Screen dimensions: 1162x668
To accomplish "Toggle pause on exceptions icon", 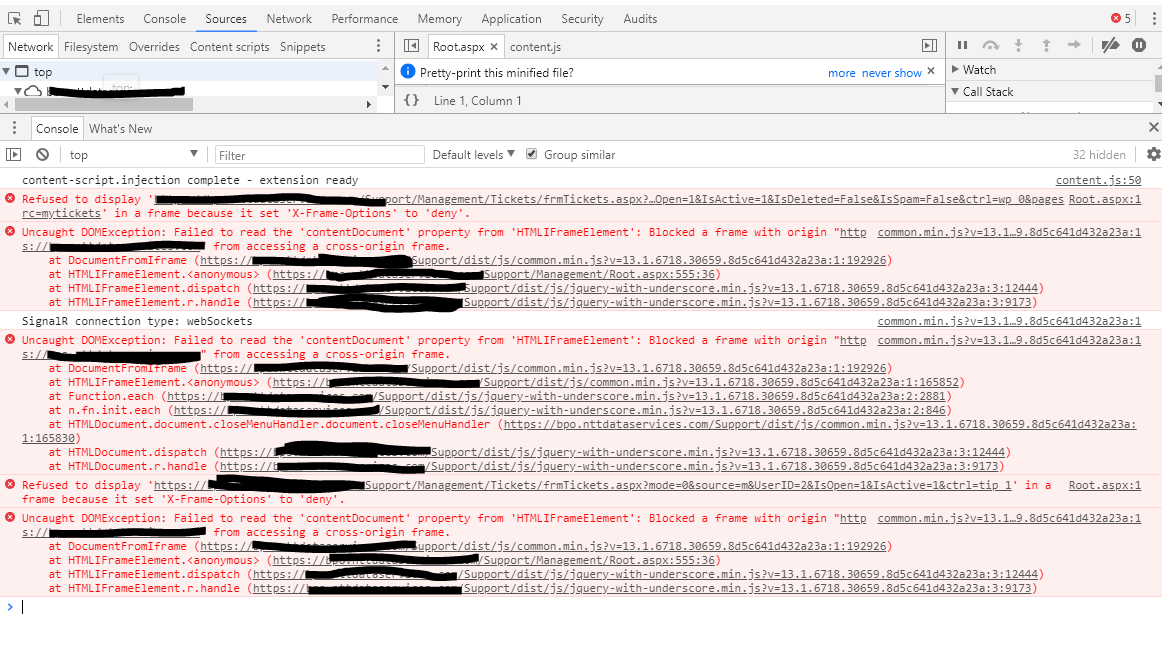I will 1139,45.
